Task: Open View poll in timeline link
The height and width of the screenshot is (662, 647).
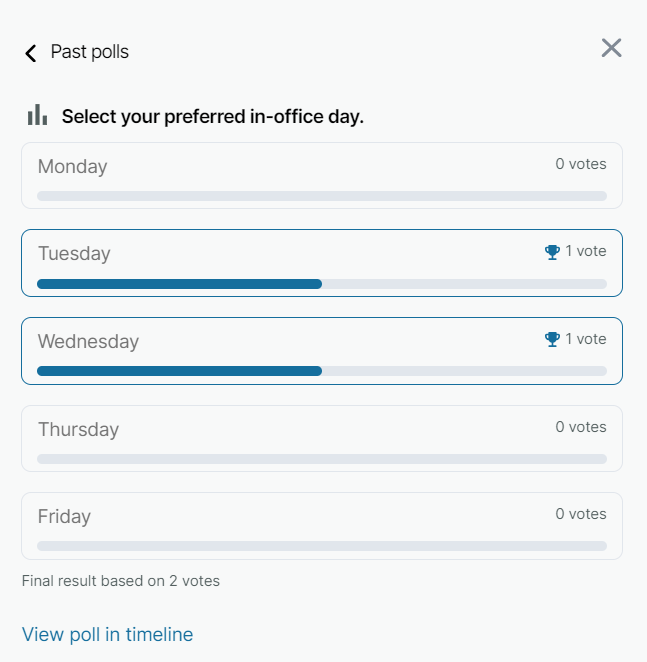Action: pos(107,634)
